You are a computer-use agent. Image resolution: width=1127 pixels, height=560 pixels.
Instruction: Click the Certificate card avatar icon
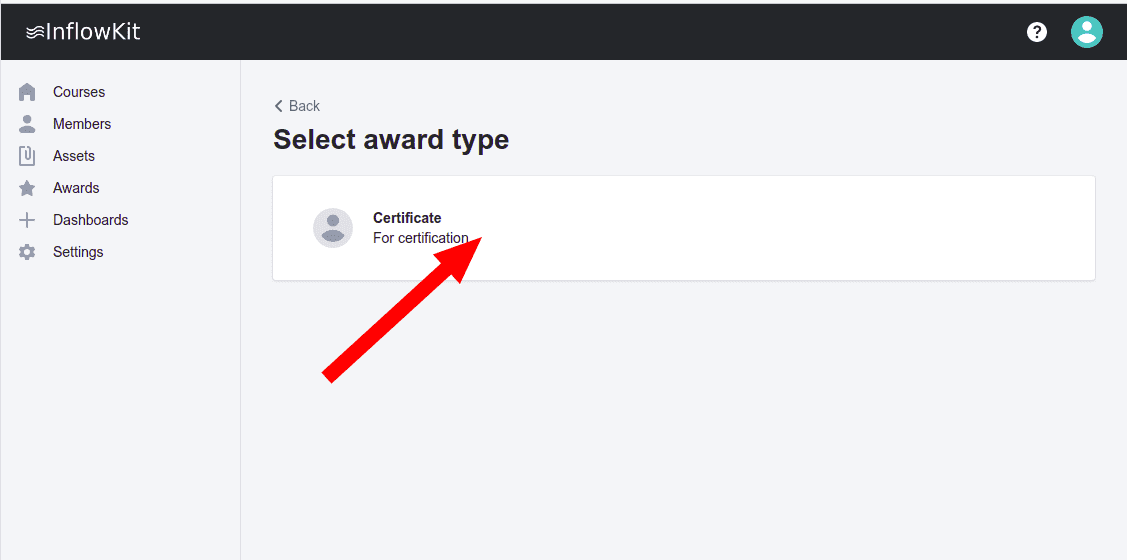[x=333, y=228]
